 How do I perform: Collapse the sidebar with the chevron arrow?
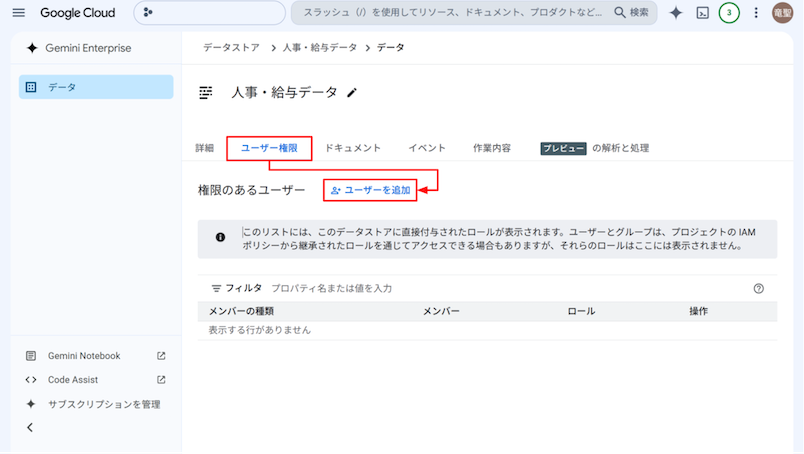30,428
